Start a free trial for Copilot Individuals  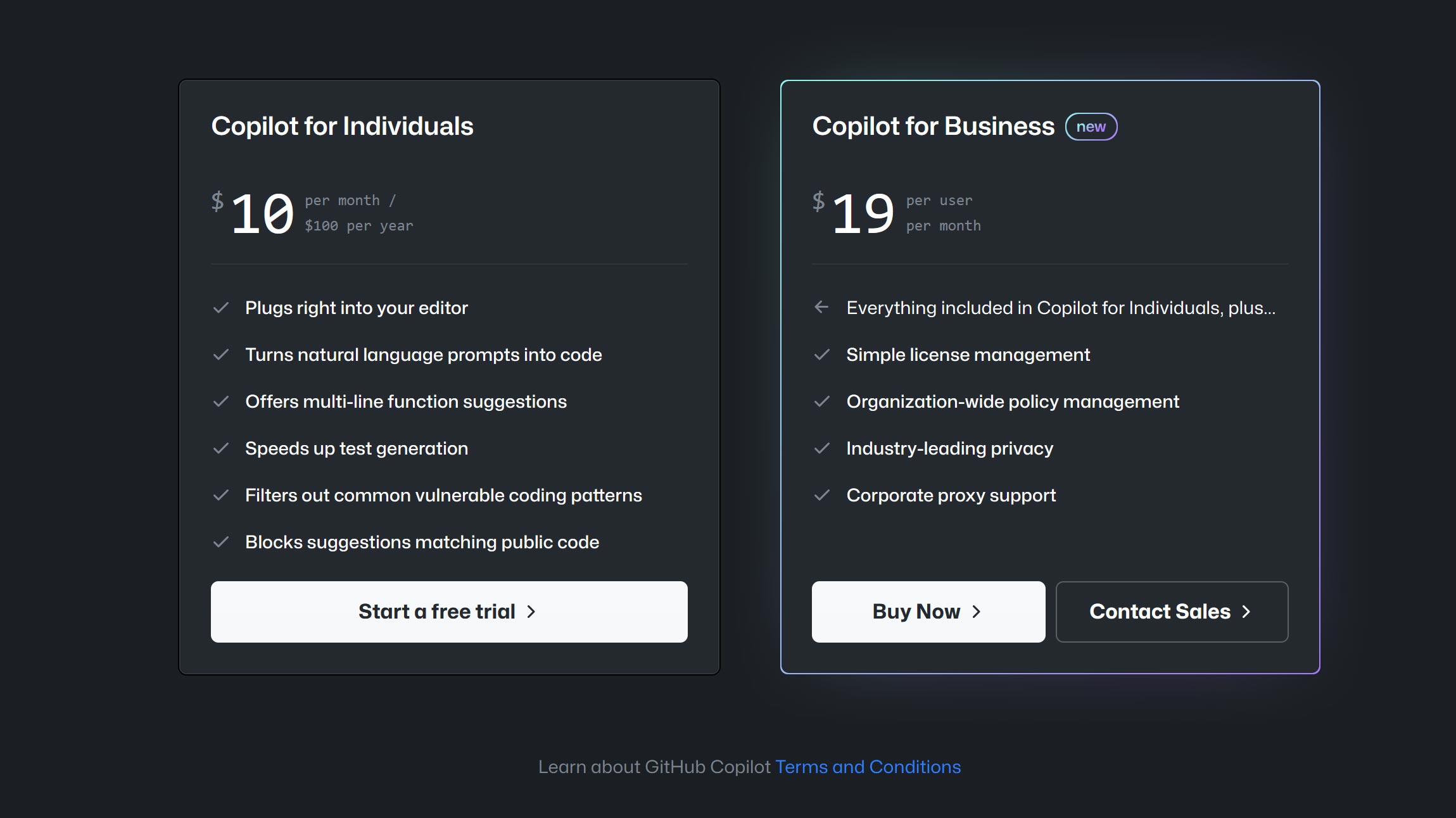[x=449, y=612]
